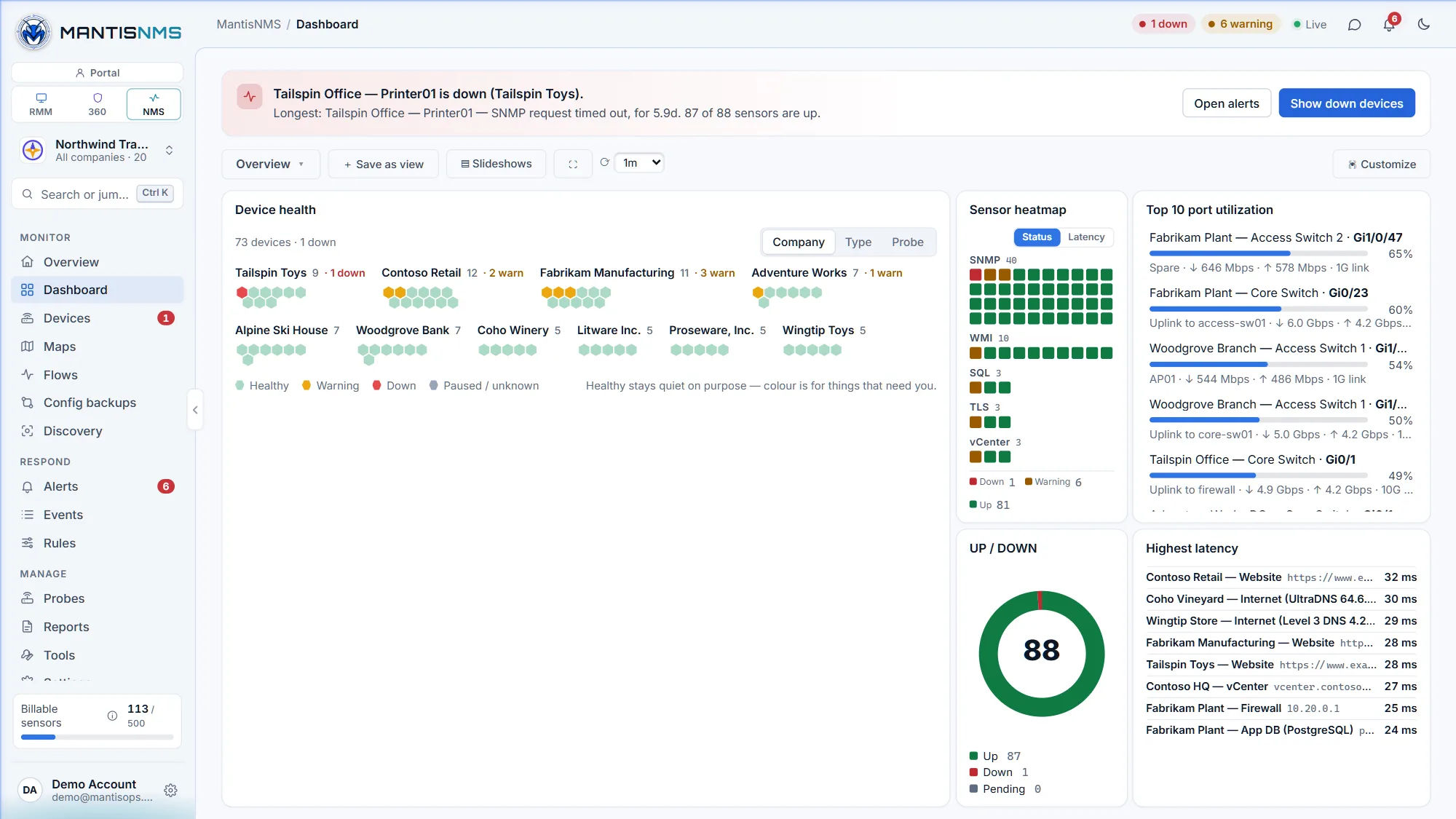Group device health by Company
Screen dimensions: 1456x819
799,242
